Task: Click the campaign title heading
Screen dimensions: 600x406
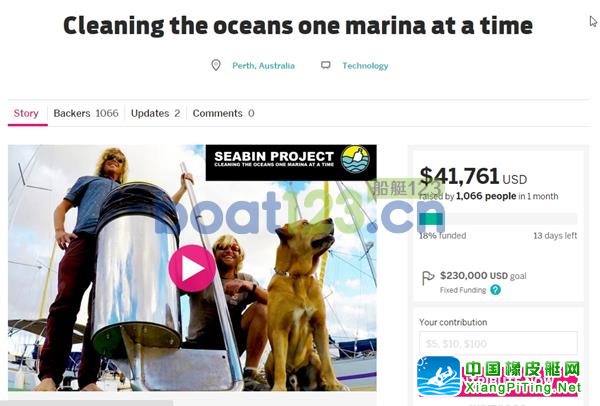Action: [298, 26]
